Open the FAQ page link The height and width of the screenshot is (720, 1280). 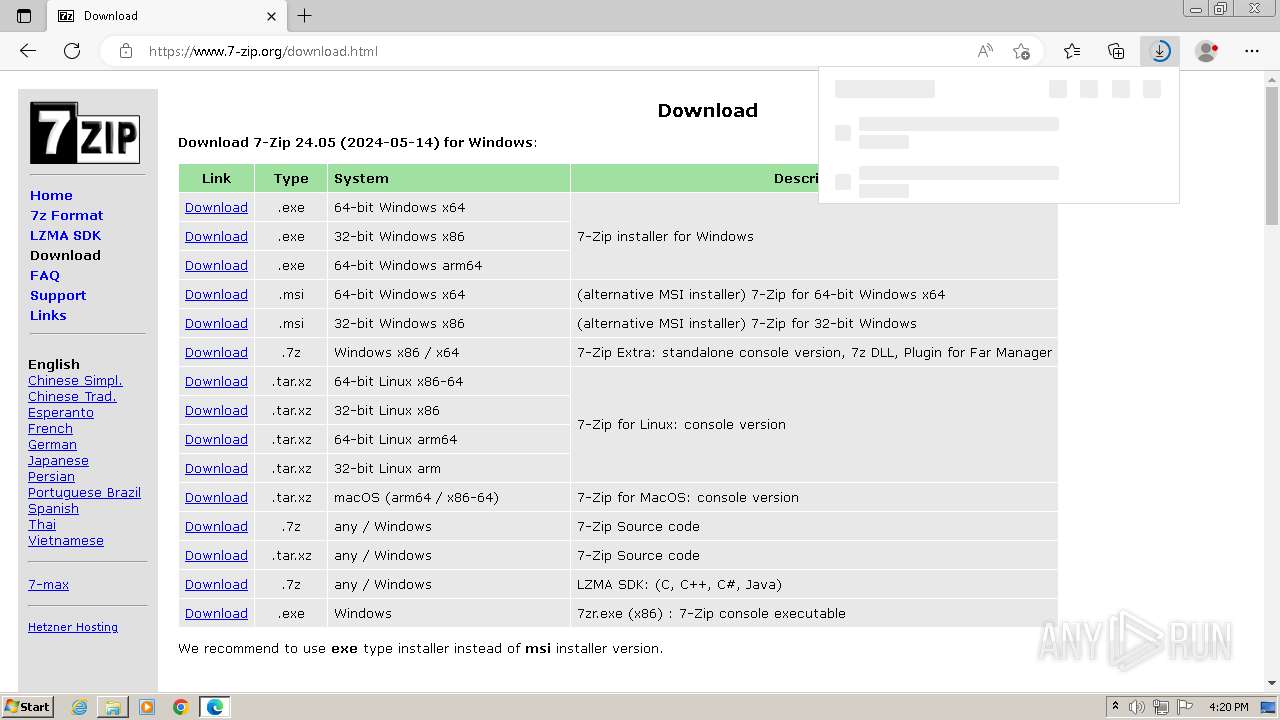(x=45, y=275)
